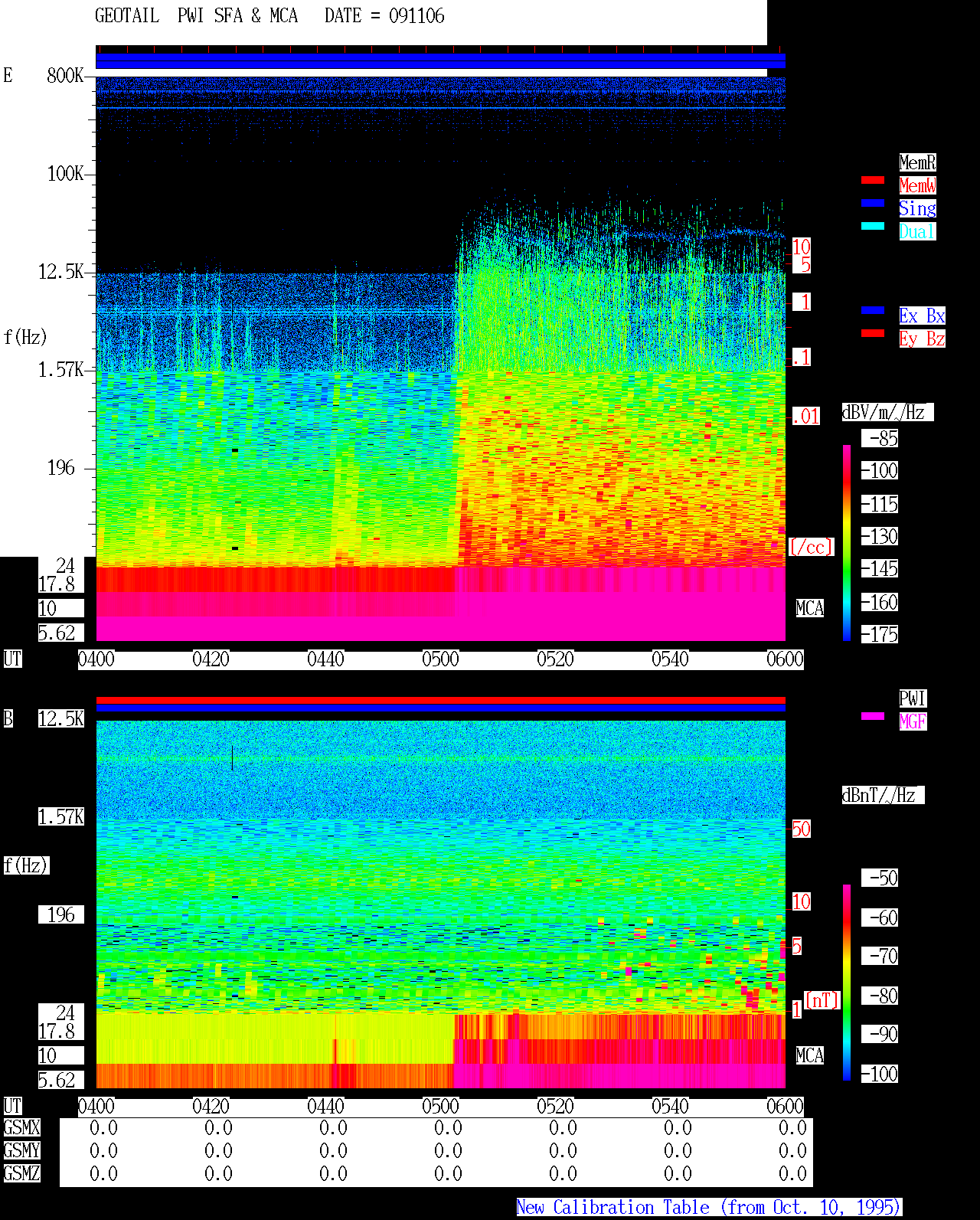Click 0420 on the lower time axis
This screenshot has width=980, height=1220.
click(x=211, y=1106)
